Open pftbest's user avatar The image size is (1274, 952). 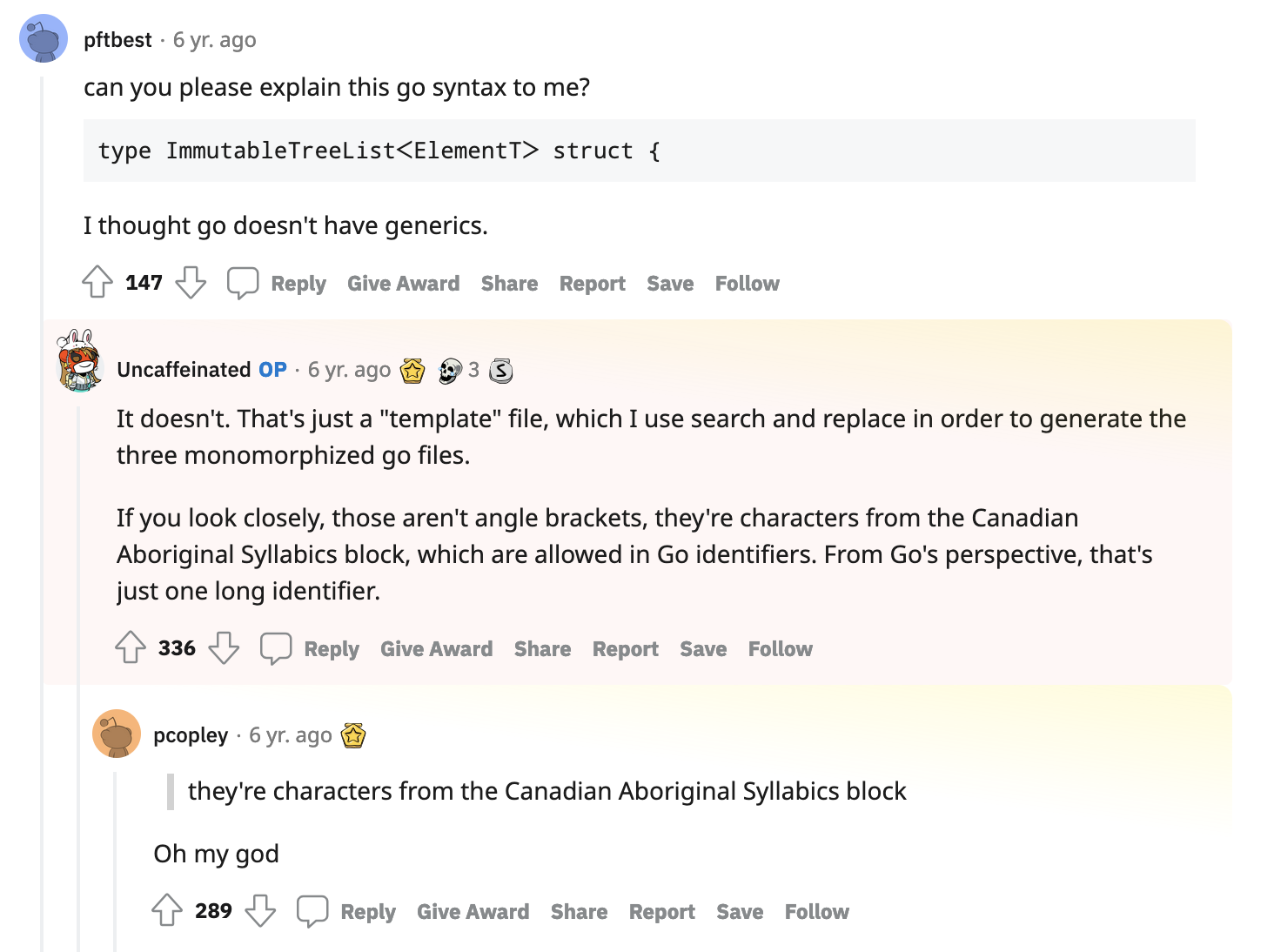click(x=44, y=39)
